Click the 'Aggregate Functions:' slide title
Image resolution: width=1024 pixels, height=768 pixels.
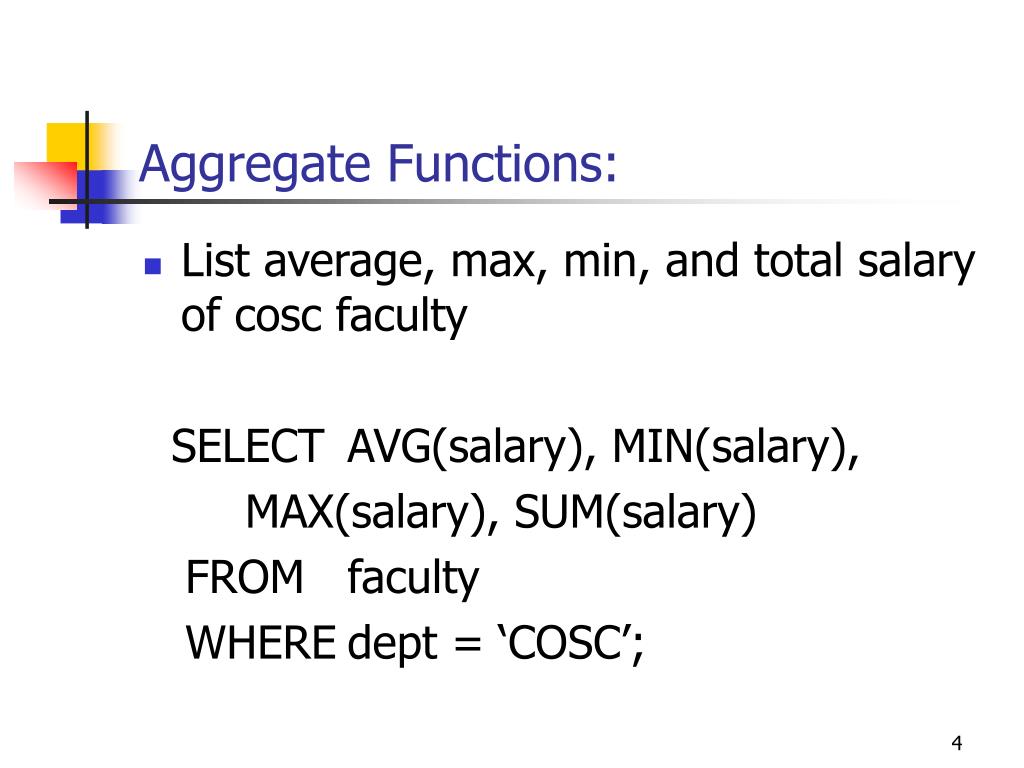coord(377,165)
